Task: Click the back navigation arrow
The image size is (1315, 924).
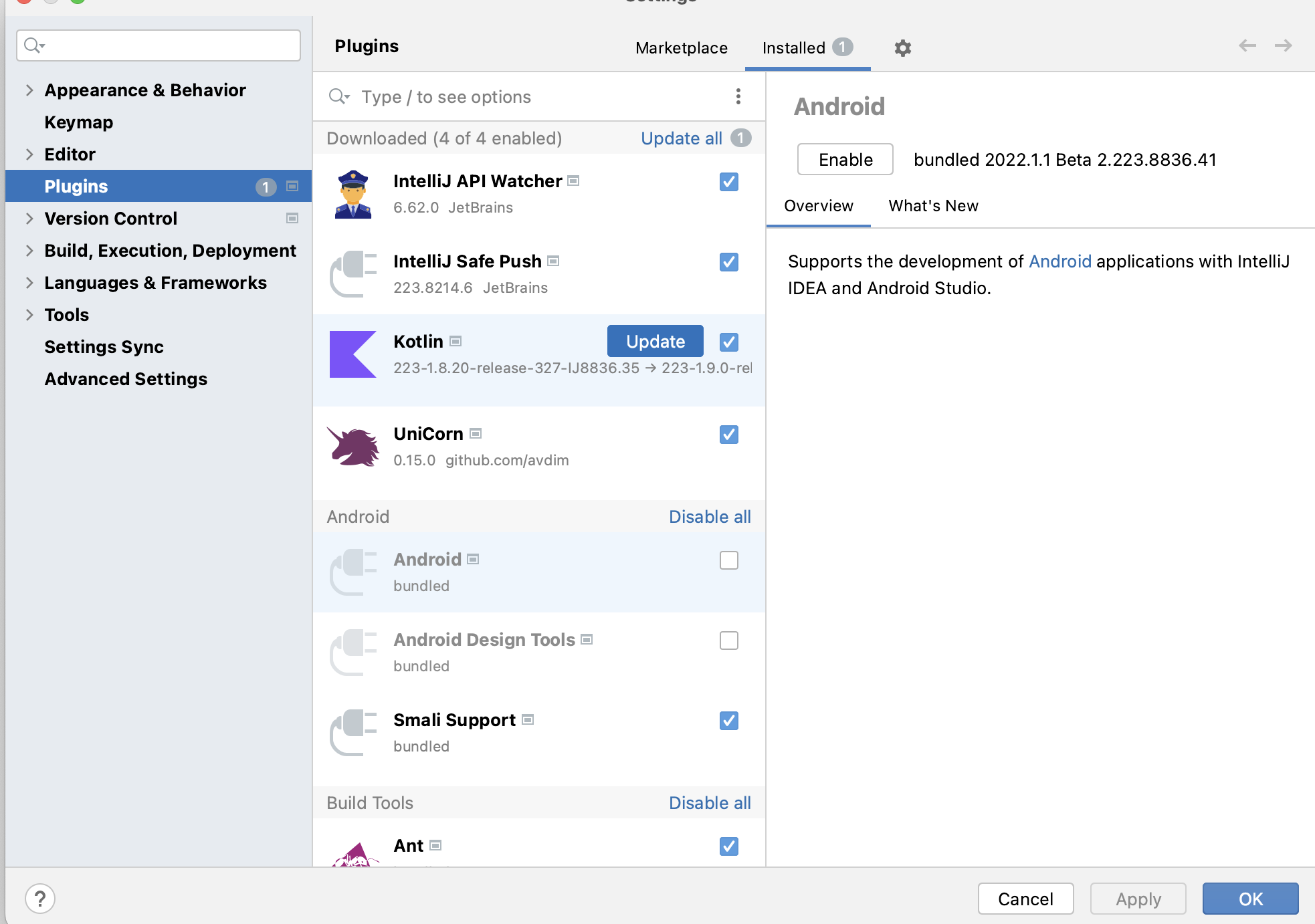Action: coord(1245,46)
